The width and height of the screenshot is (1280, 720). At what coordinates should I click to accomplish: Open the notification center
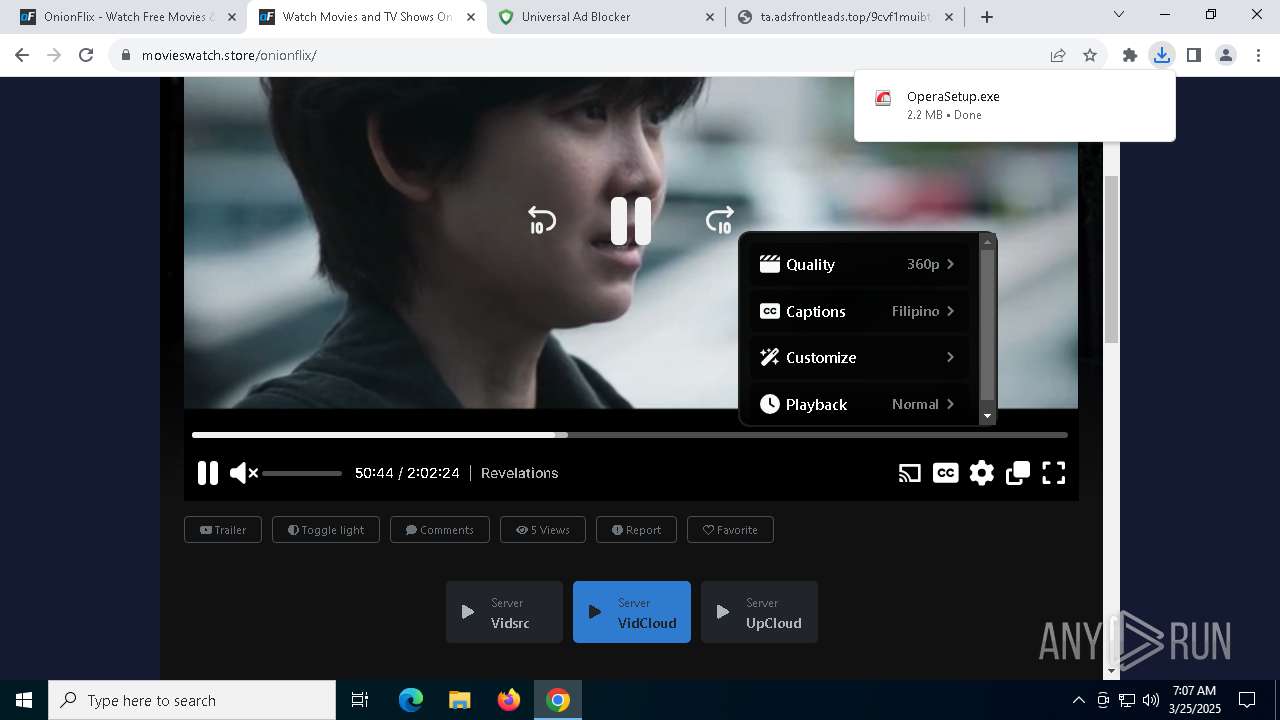(1247, 700)
